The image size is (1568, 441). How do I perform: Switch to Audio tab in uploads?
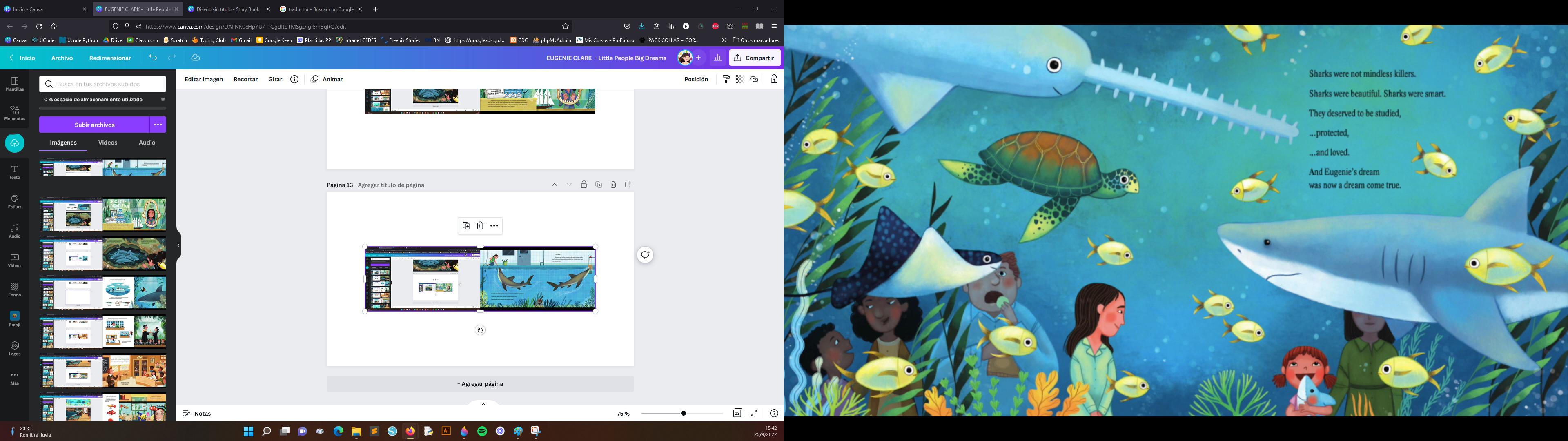point(147,143)
